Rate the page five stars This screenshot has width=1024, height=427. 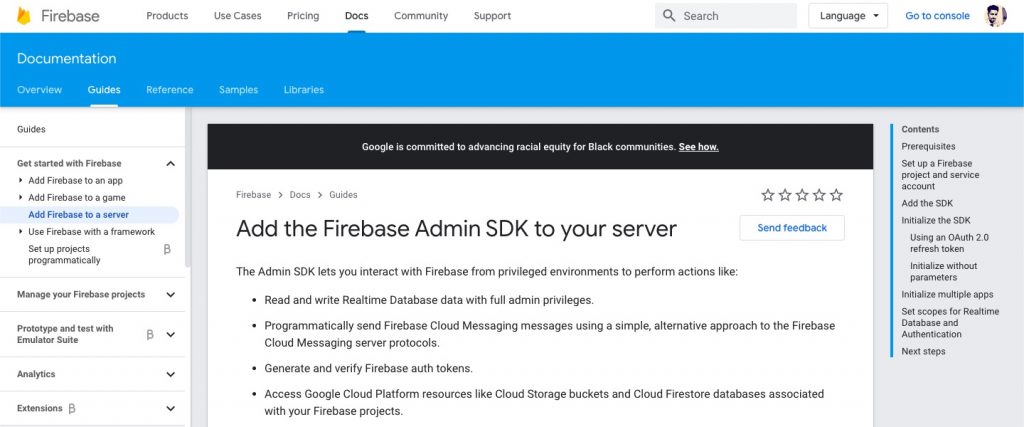click(836, 195)
